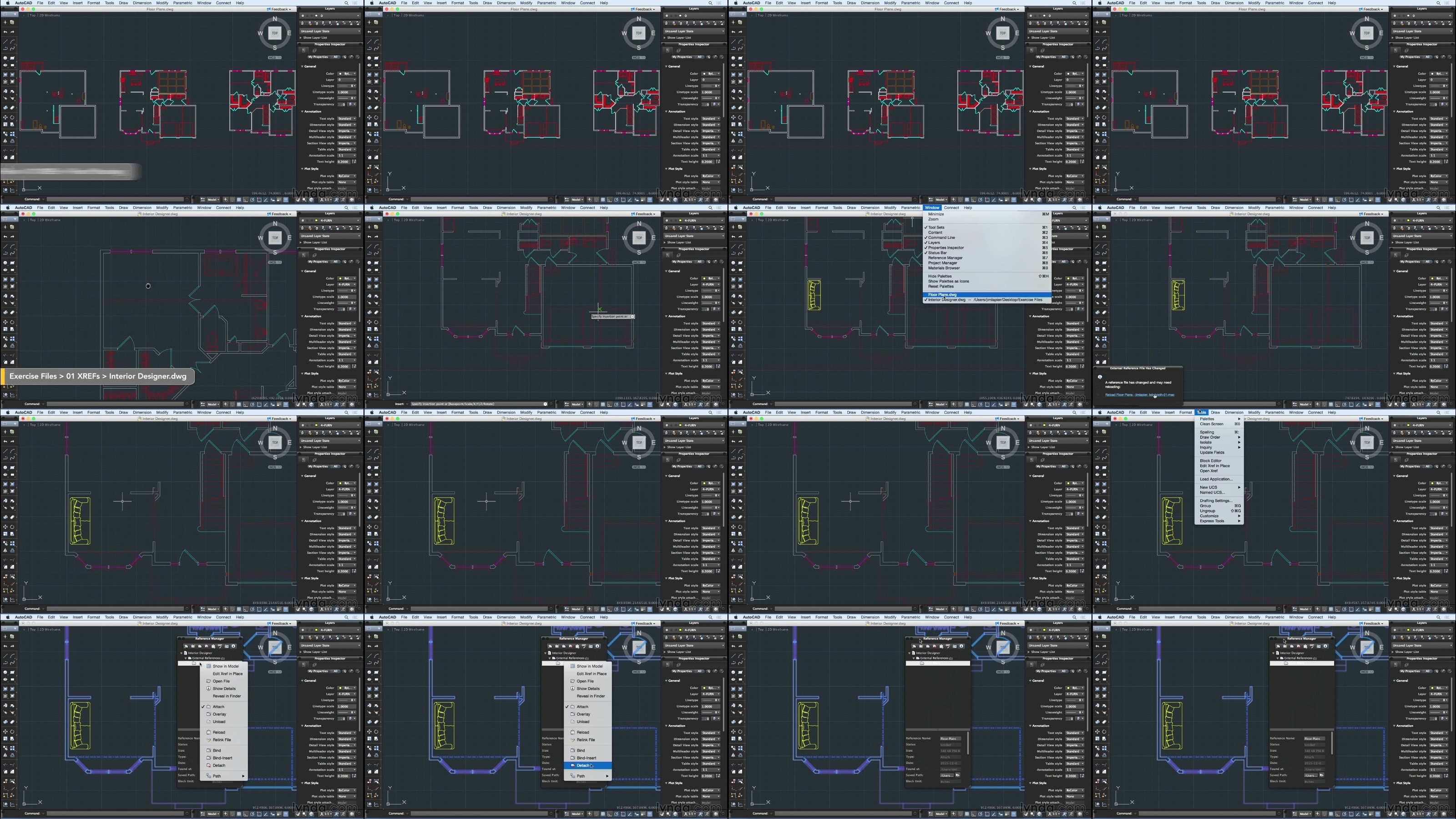
Task: Select Rotate tool in frame with open Tools menu
Action: click(x=1104, y=527)
